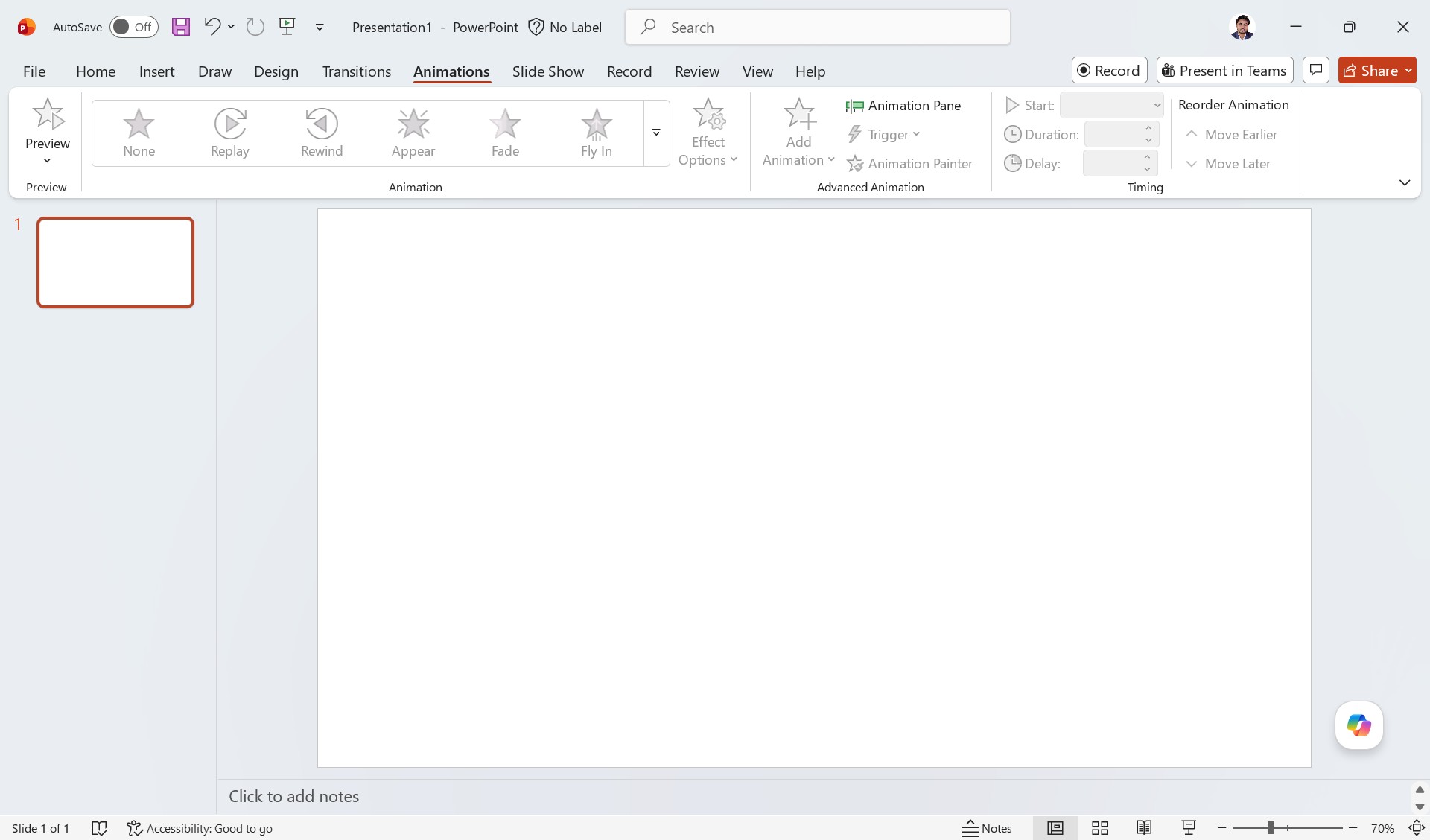Open the Add Animation dropdown
Viewport: 1430px width, 840px height.
tap(798, 133)
